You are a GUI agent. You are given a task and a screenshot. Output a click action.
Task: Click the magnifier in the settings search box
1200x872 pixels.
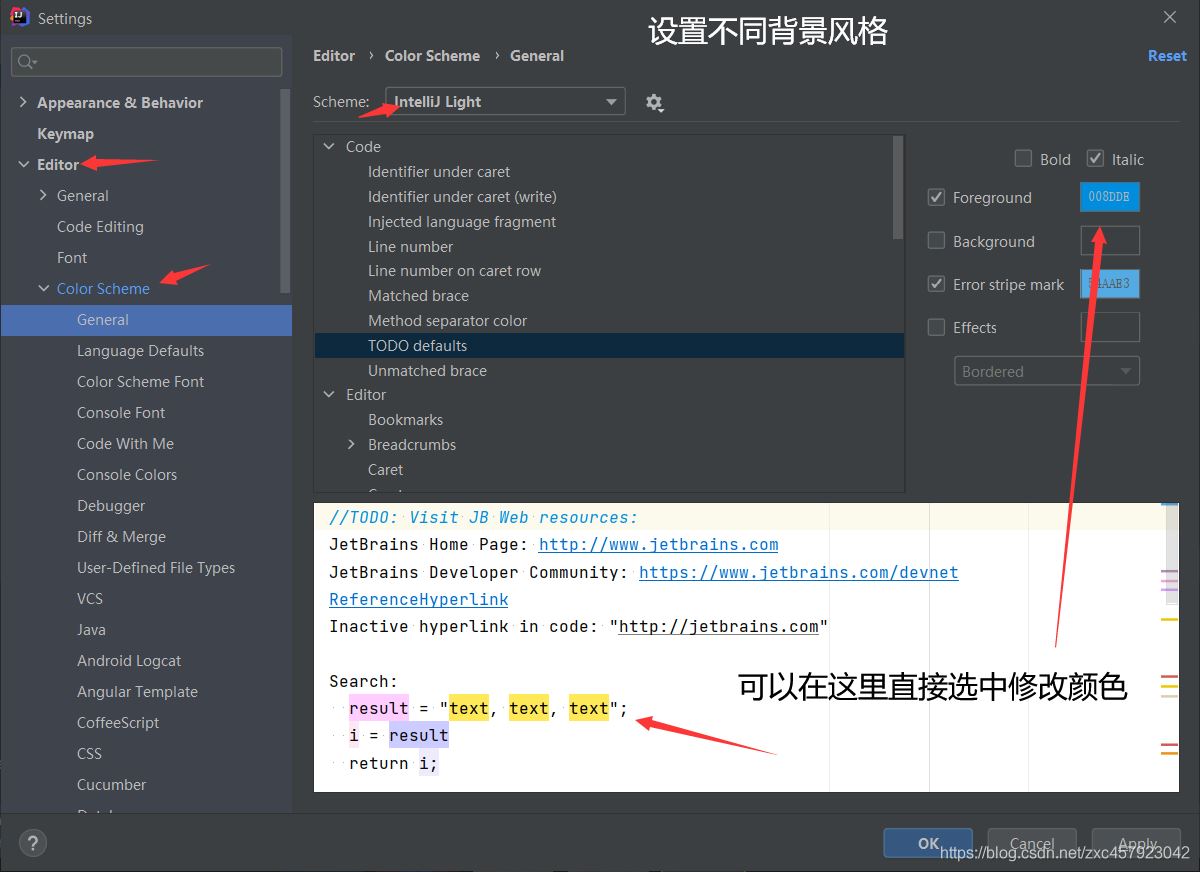coord(23,61)
